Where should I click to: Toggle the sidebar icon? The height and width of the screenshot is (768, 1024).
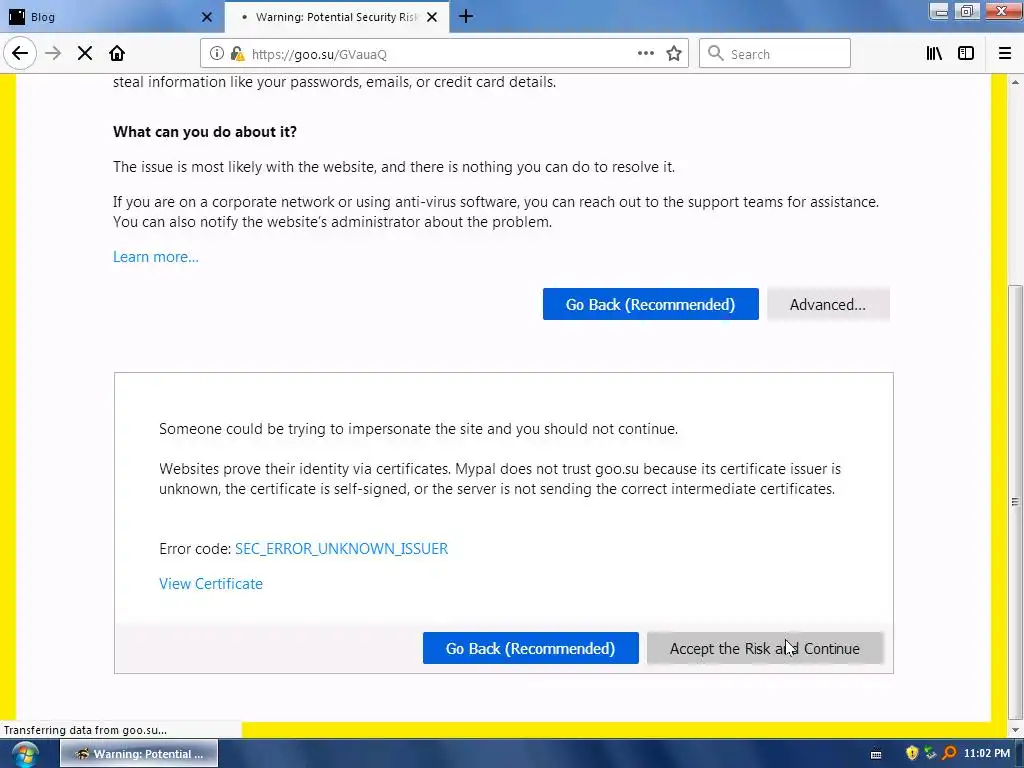click(966, 54)
